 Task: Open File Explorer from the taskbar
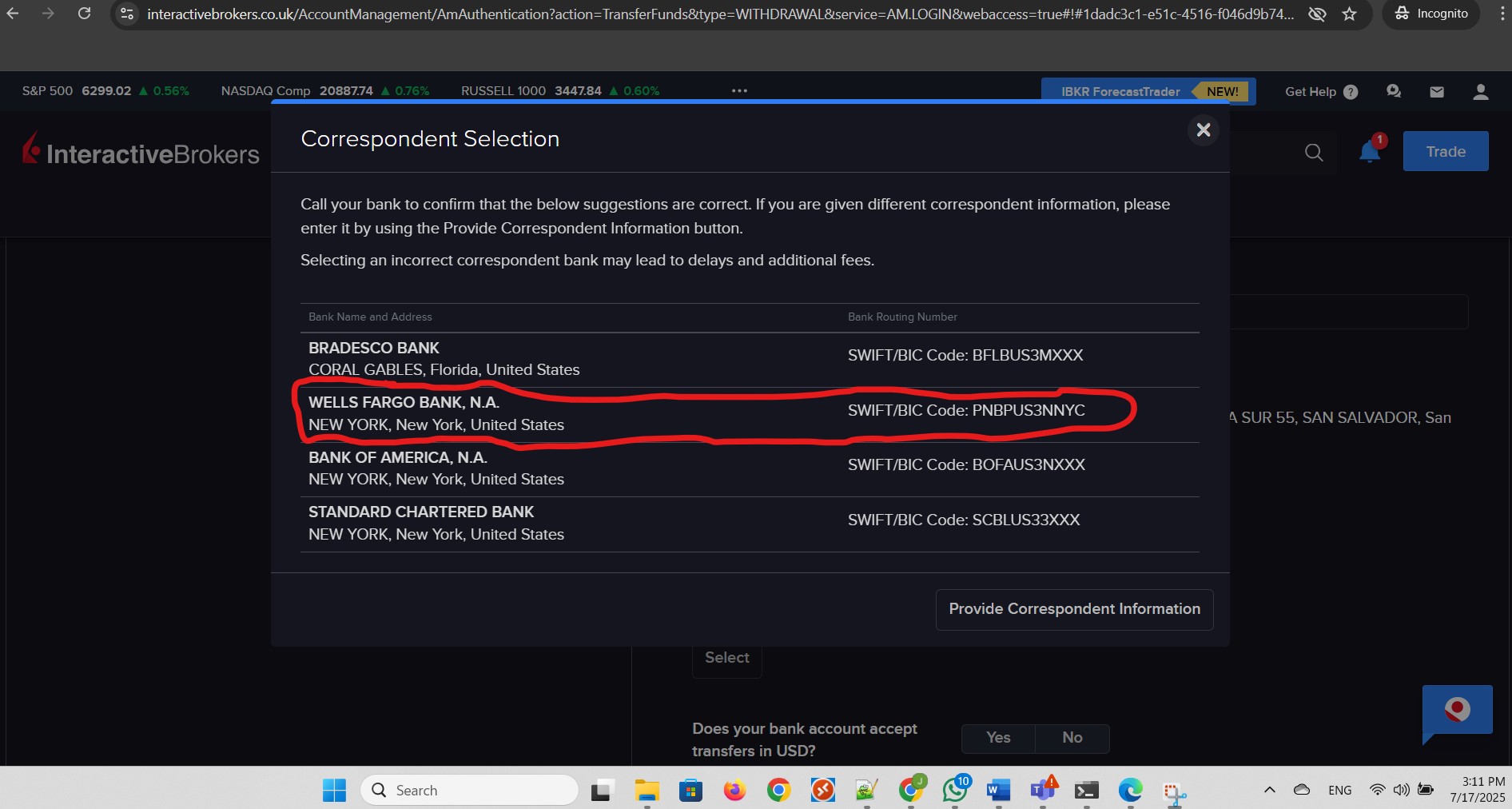(647, 790)
